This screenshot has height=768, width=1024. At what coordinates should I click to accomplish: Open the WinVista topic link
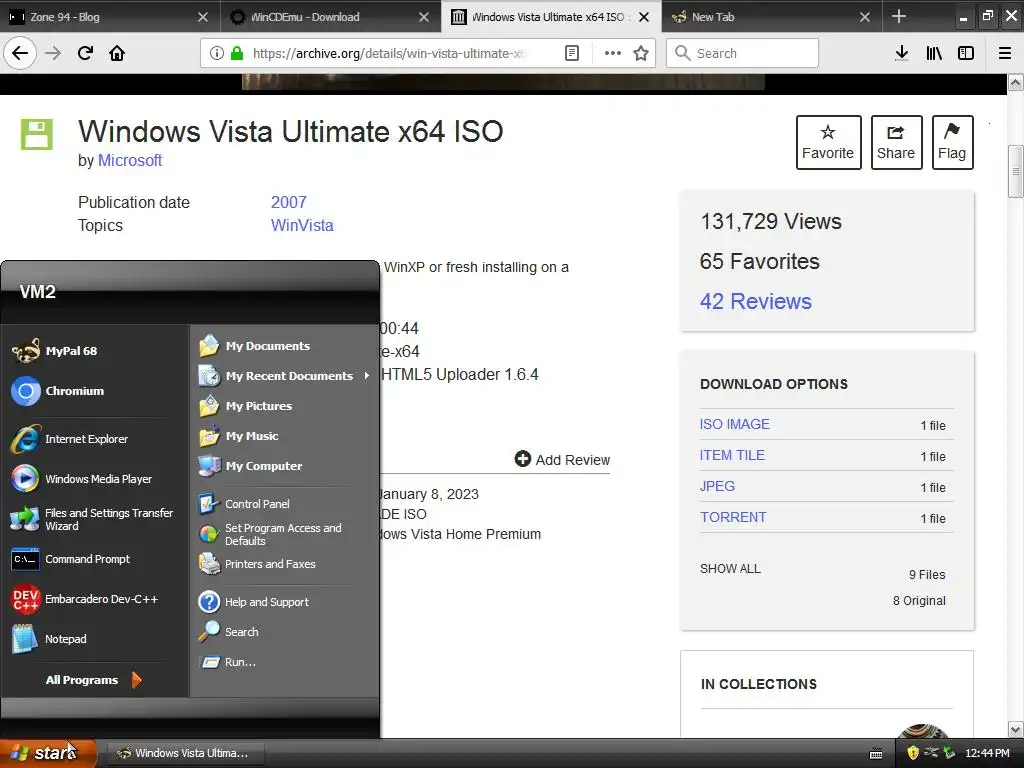302,225
